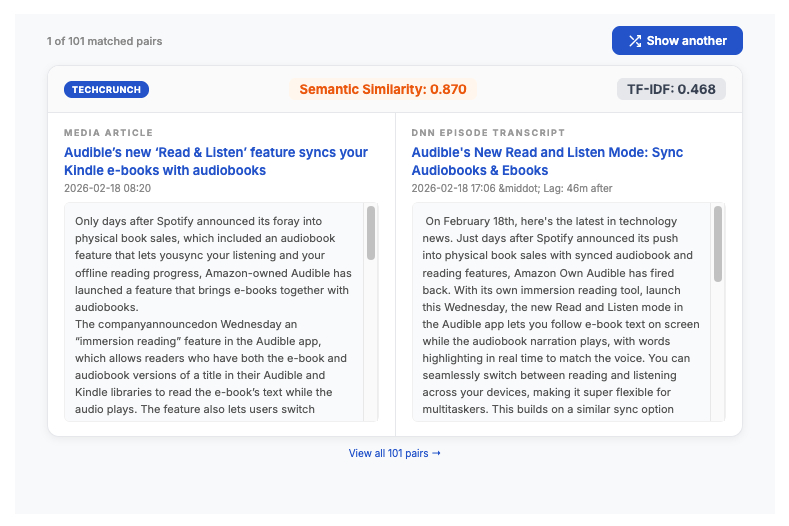
Task: Click the TF-IDF 0.468 score badge
Action: pyautogui.click(x=671, y=89)
